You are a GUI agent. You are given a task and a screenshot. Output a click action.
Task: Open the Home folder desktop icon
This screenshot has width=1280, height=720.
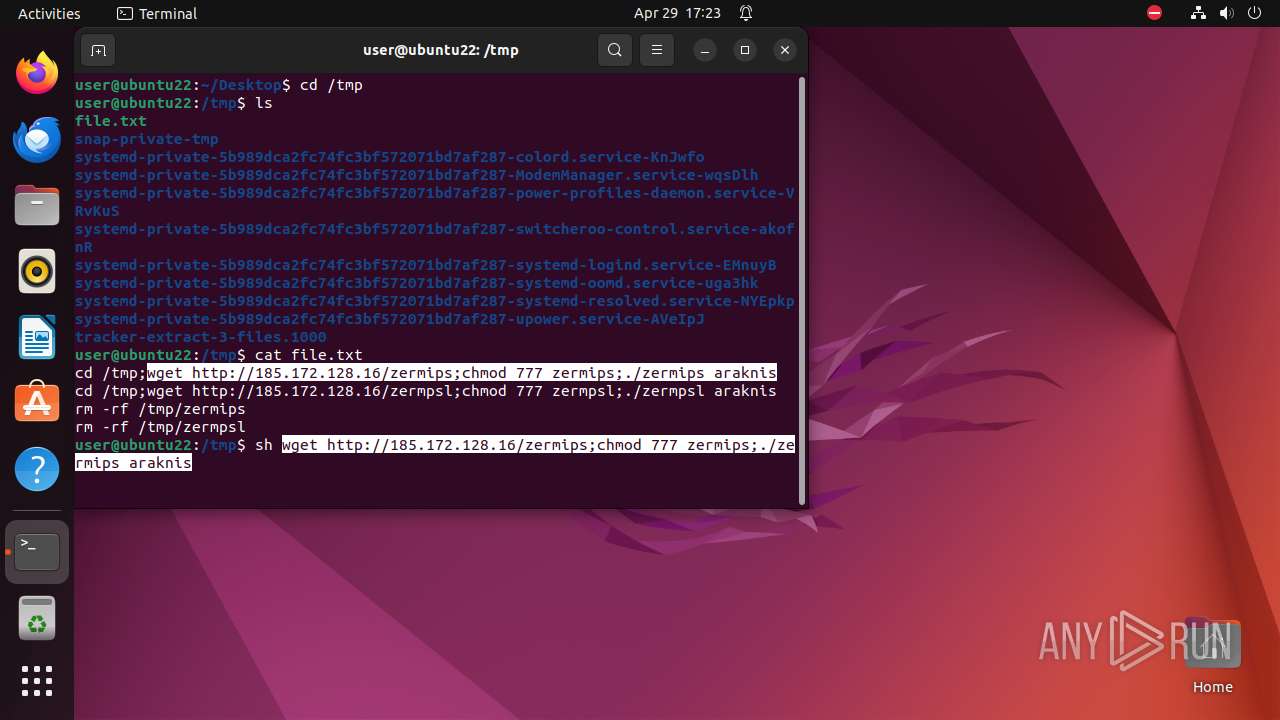[1212, 656]
